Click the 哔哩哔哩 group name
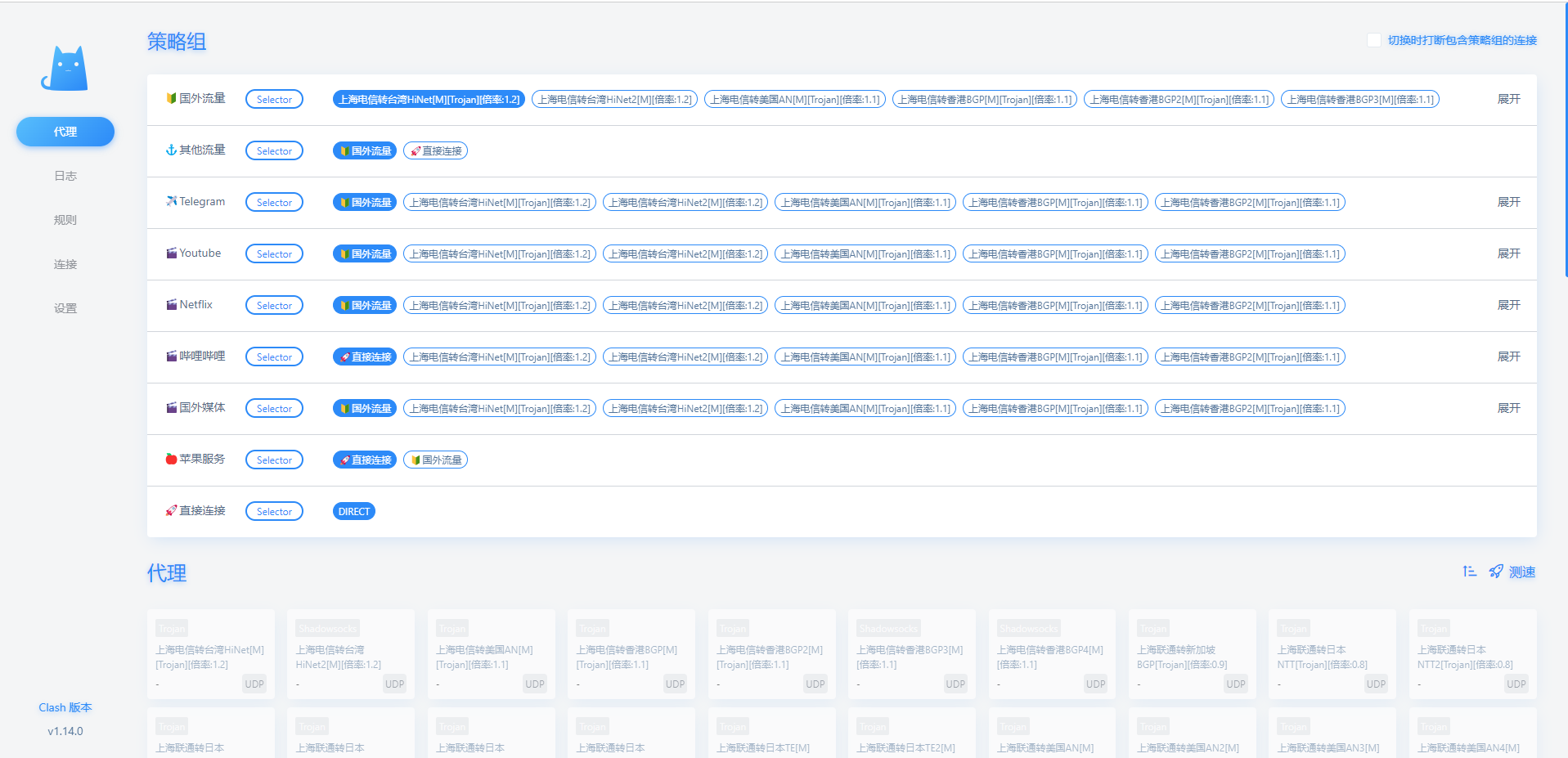 (202, 356)
